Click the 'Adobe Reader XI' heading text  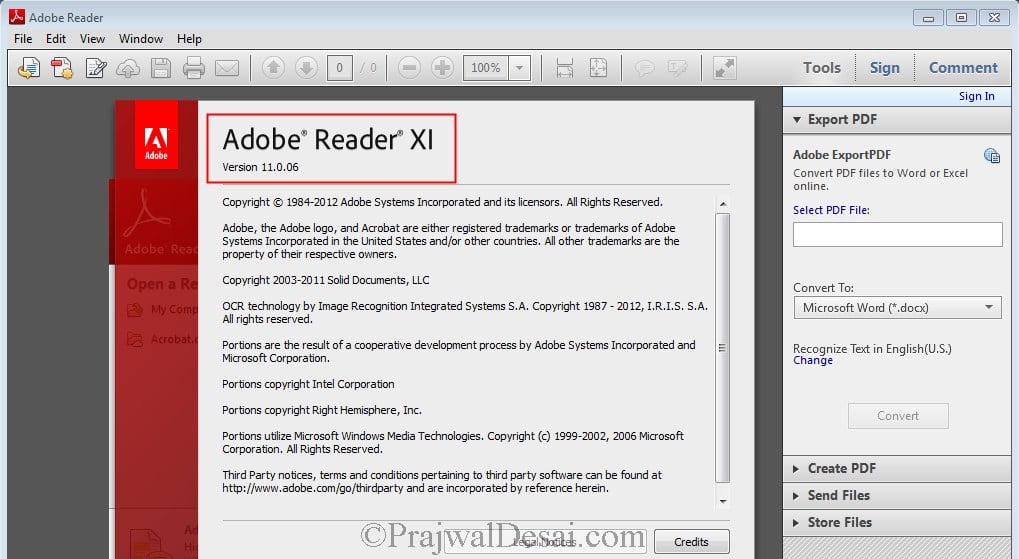328,140
